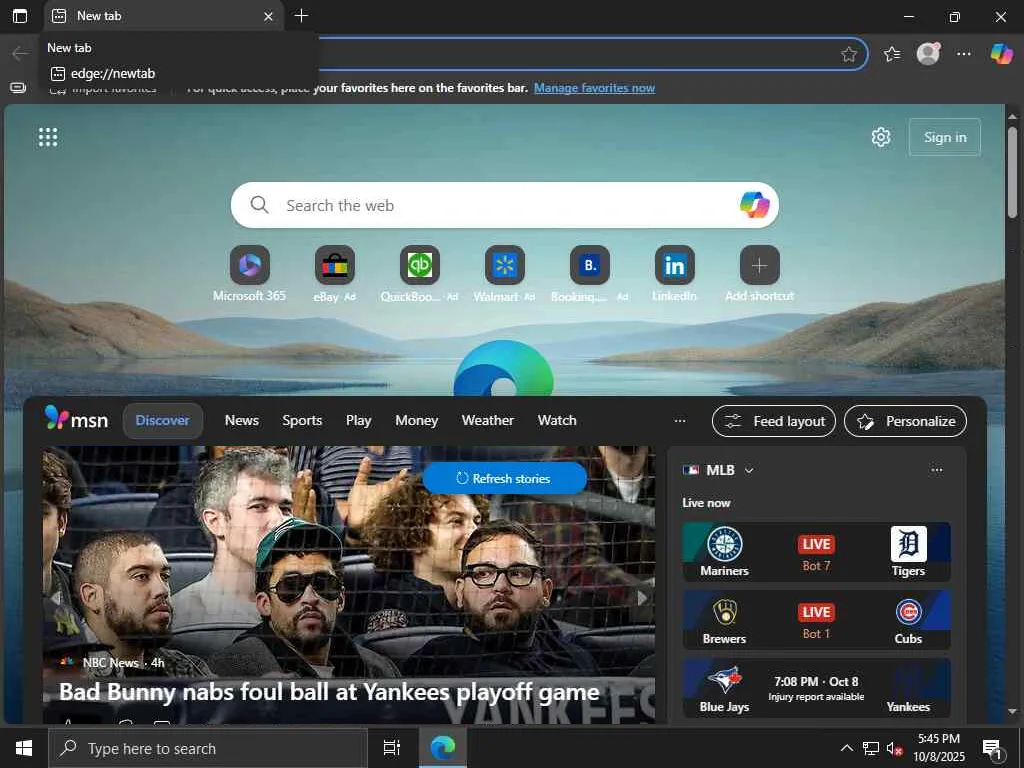Click taskbar Type here to search box

pyautogui.click(x=208, y=748)
